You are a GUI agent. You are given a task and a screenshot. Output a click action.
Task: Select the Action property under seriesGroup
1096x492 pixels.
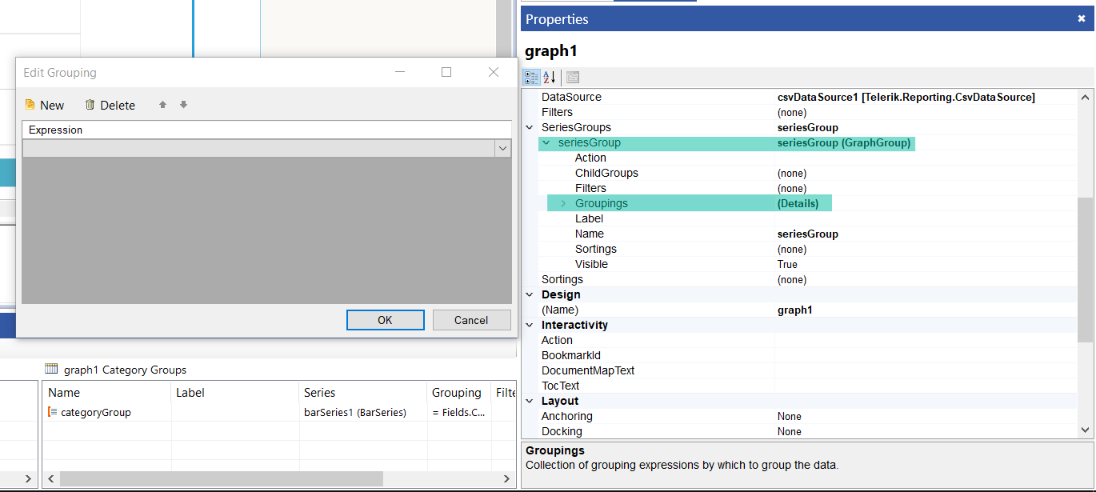coord(591,158)
